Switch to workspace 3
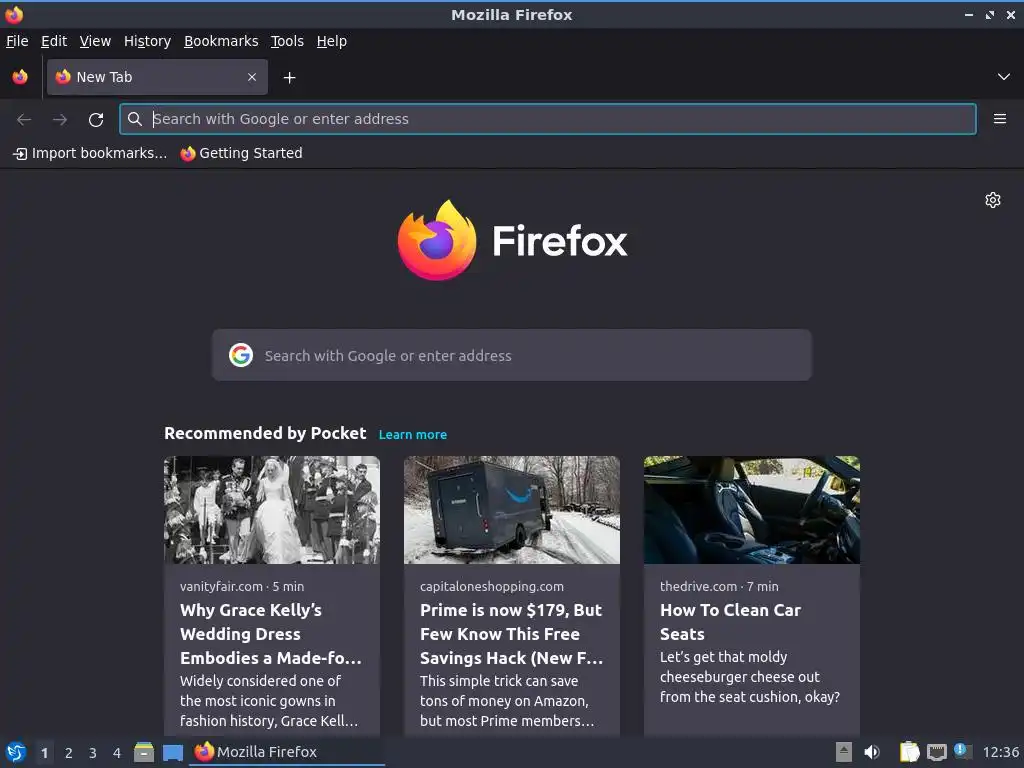Screen dimensions: 1024x768 (x=93, y=753)
